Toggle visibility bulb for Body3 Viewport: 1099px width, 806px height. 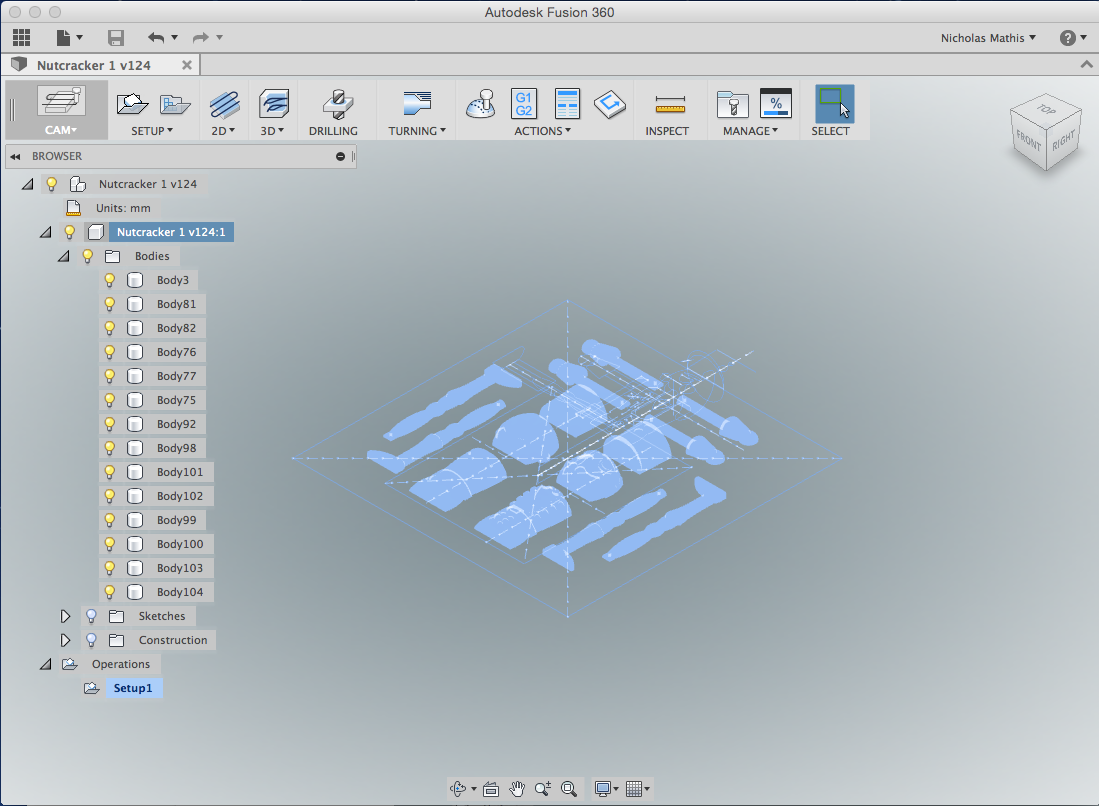[x=109, y=280]
